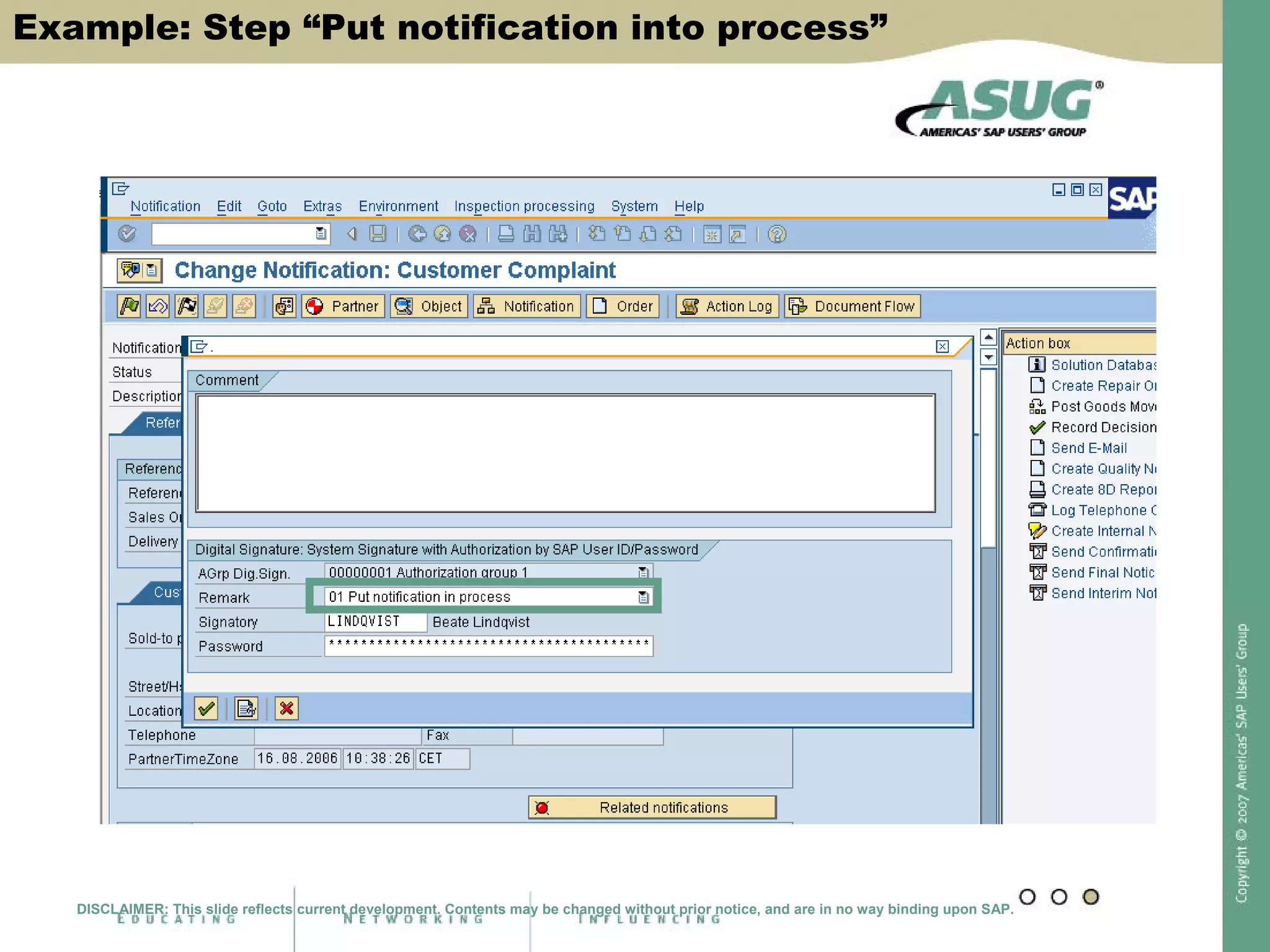
Task: Open the Extras menu
Action: [322, 206]
